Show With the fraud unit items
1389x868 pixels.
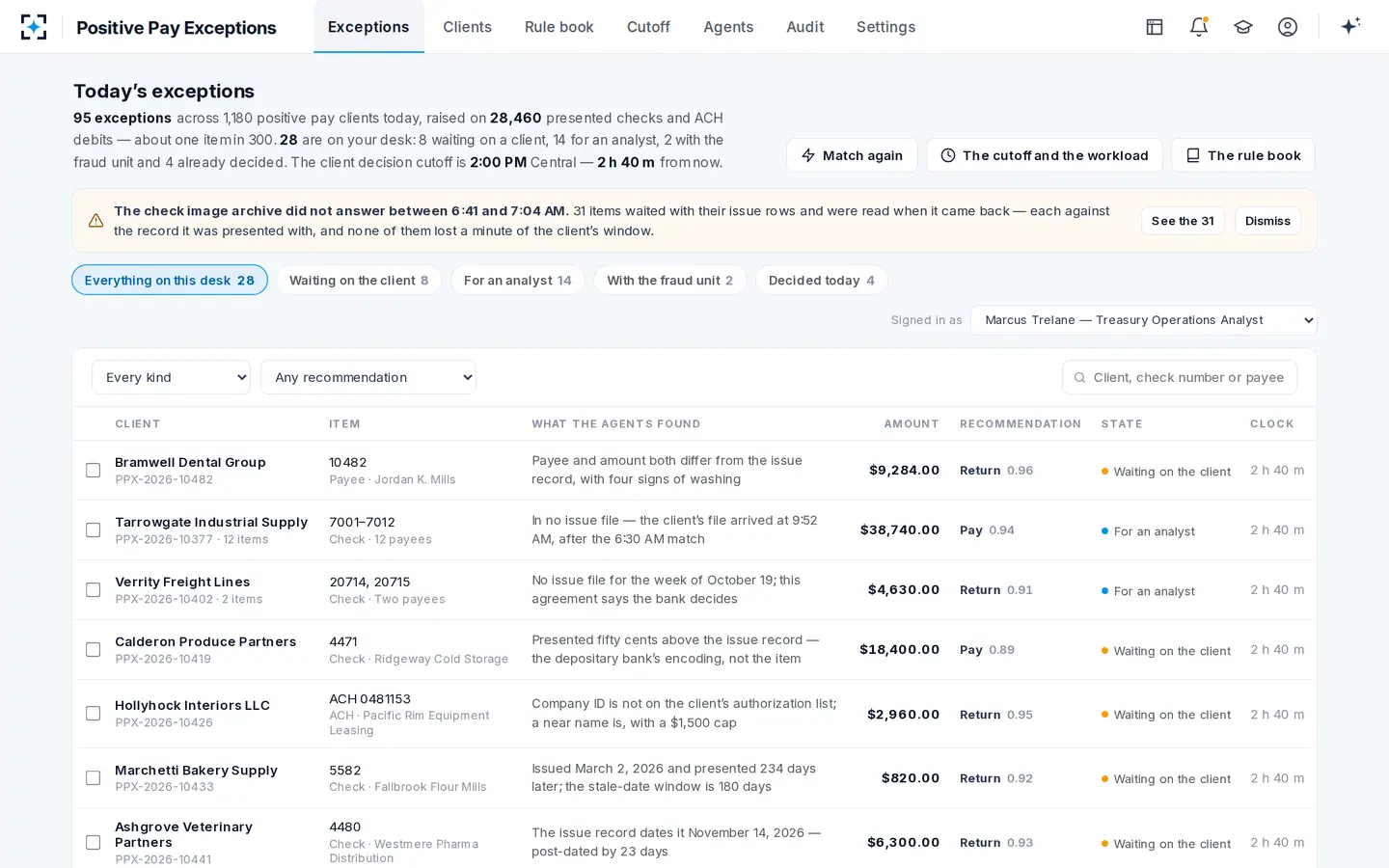(x=670, y=280)
